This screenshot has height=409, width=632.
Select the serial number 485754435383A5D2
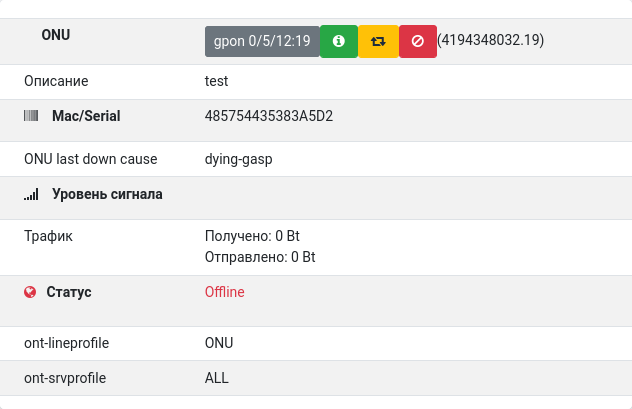click(268, 116)
